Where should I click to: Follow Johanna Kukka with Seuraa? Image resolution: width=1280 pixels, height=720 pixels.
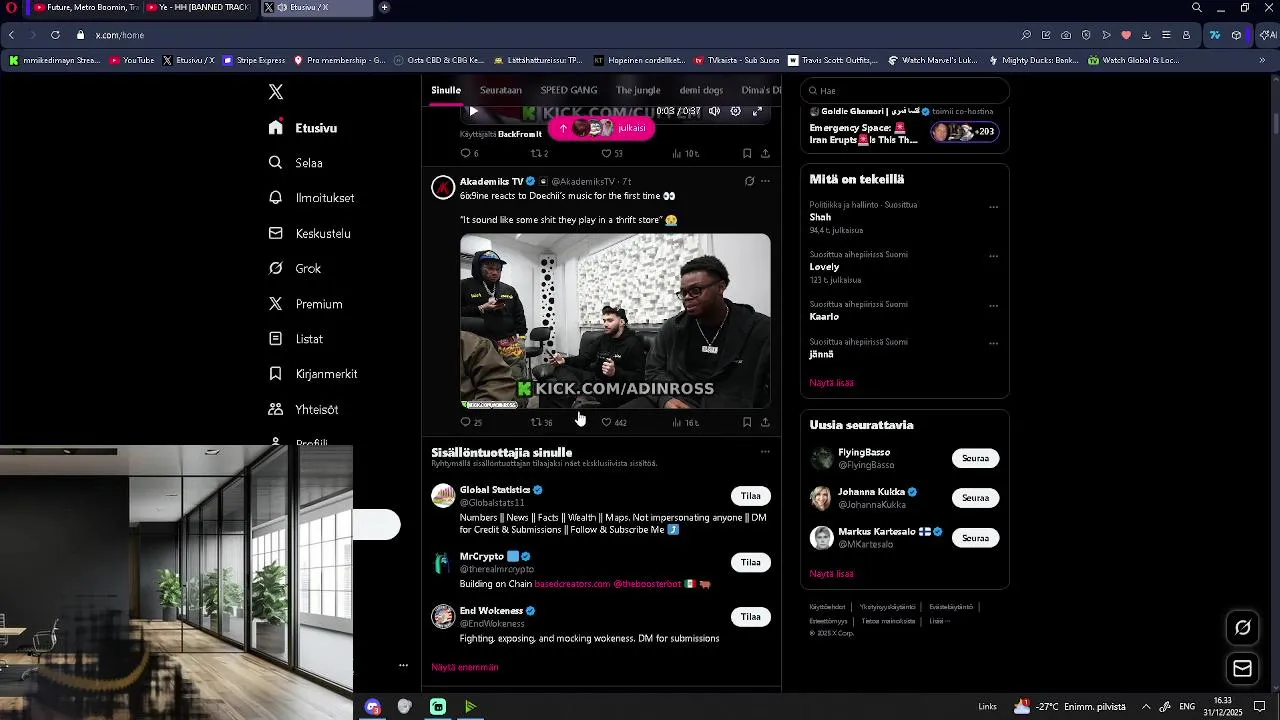(975, 498)
